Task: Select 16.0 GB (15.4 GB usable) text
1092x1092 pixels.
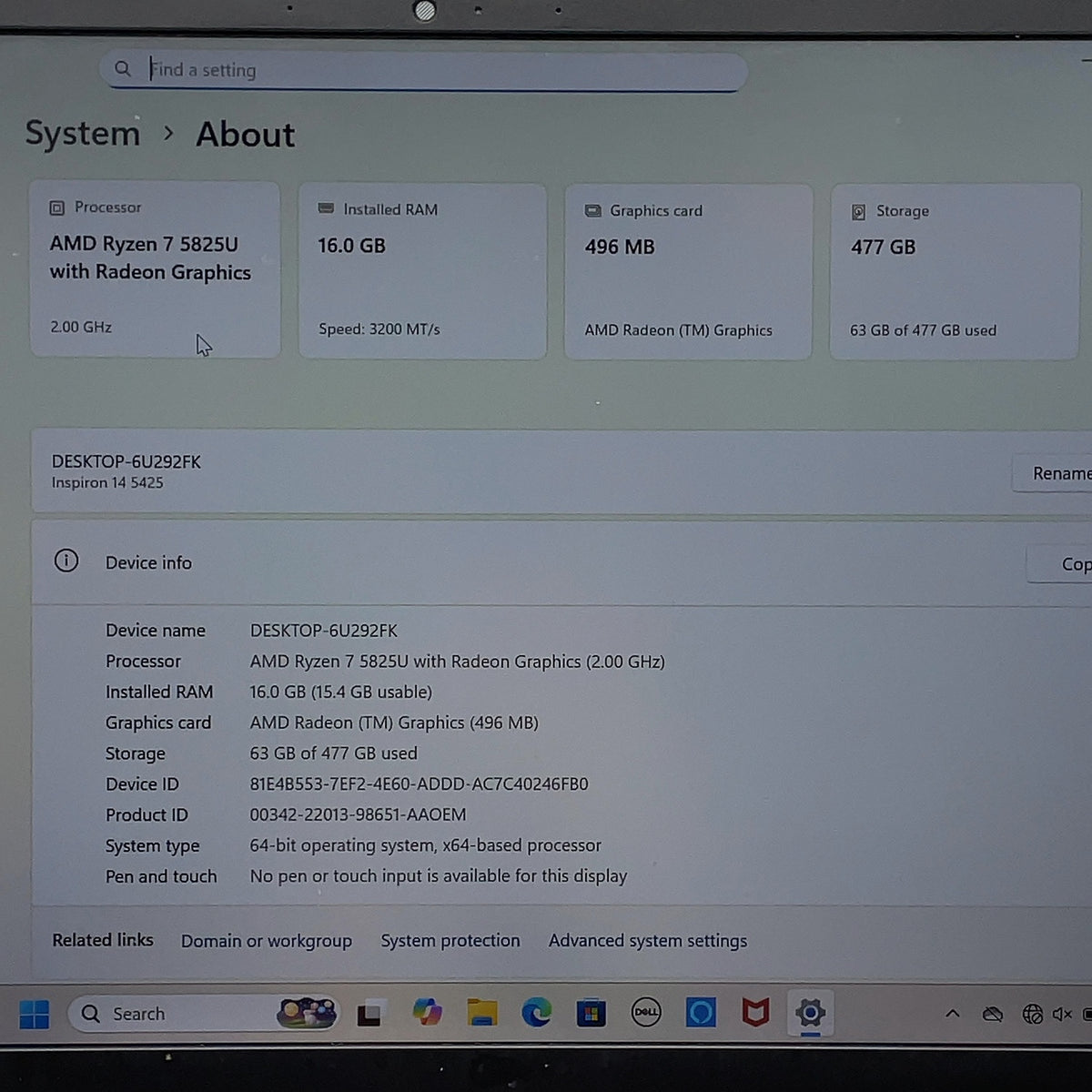Action: 340,692
